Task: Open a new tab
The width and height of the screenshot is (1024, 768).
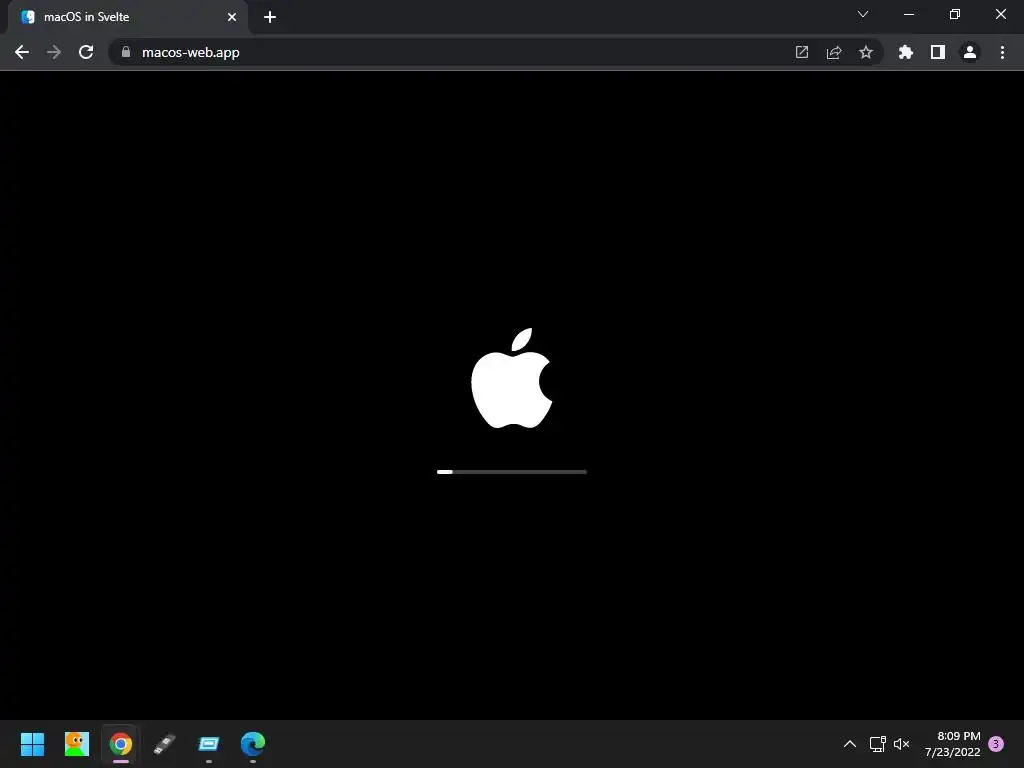Action: (270, 17)
